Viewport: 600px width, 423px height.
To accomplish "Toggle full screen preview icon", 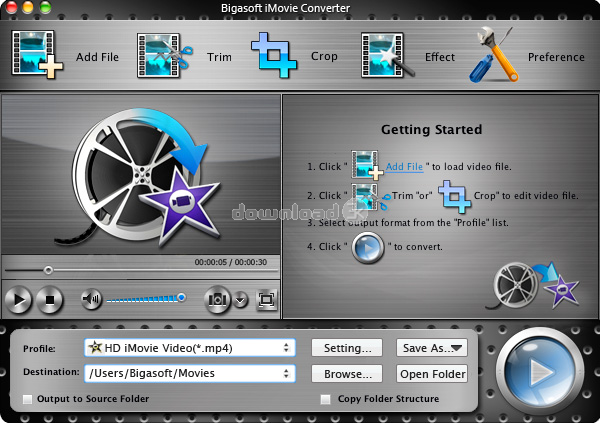I will click(x=266, y=299).
